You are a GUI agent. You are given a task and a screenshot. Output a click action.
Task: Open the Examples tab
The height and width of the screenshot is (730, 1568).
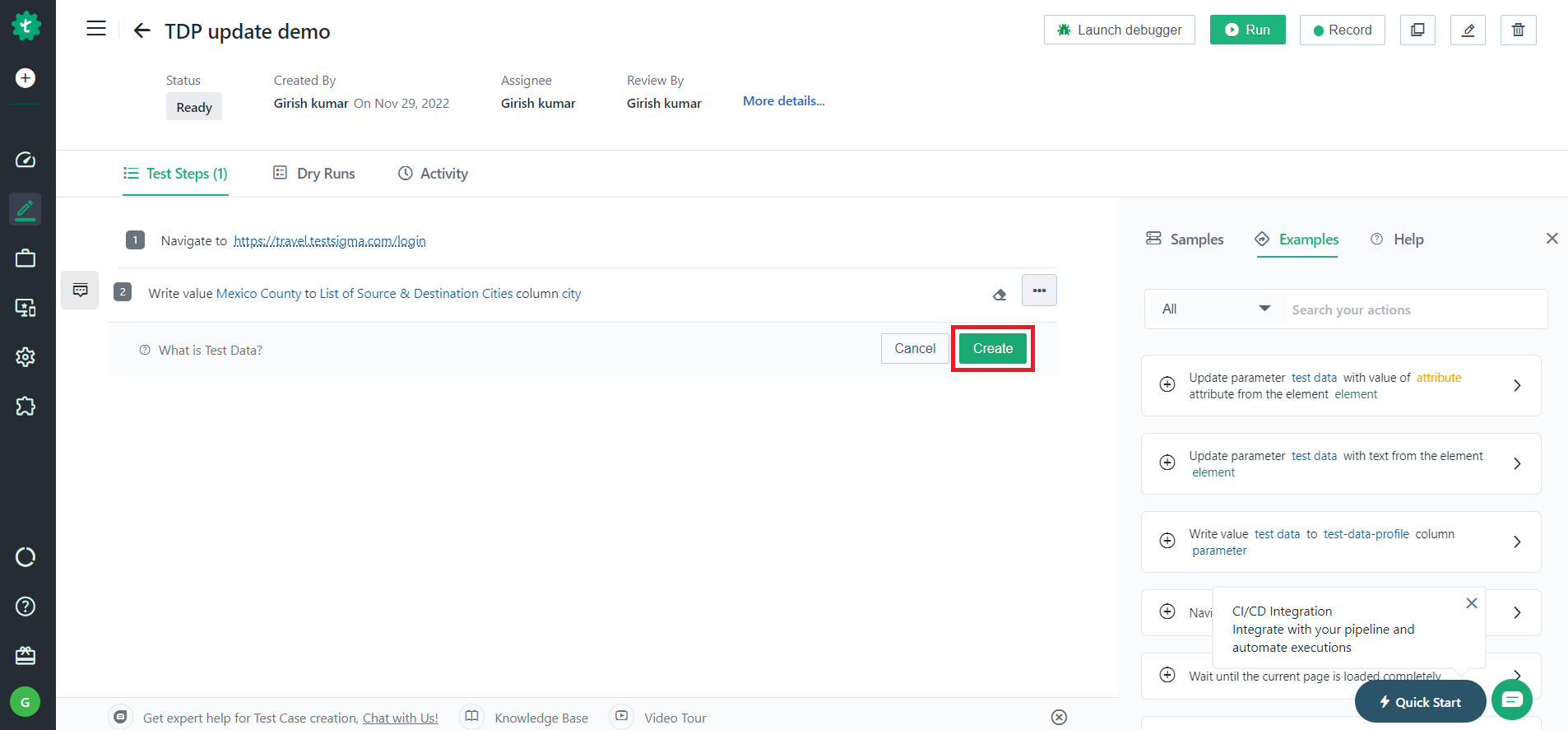(x=1297, y=239)
